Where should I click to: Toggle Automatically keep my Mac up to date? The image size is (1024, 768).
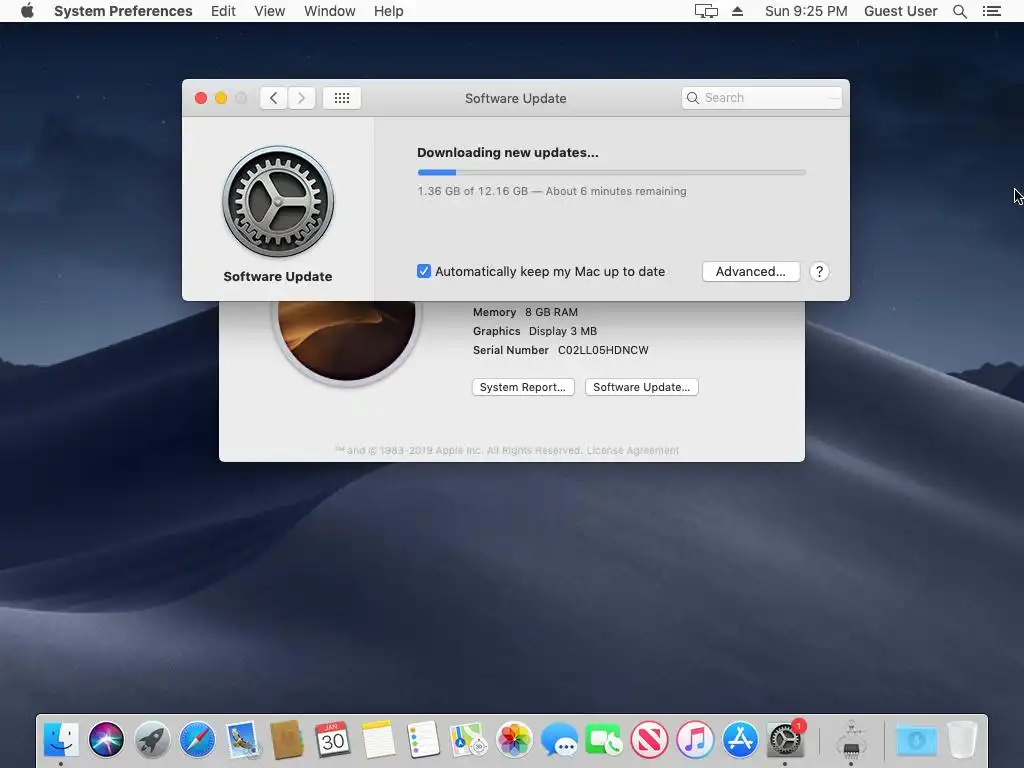pyautogui.click(x=424, y=271)
